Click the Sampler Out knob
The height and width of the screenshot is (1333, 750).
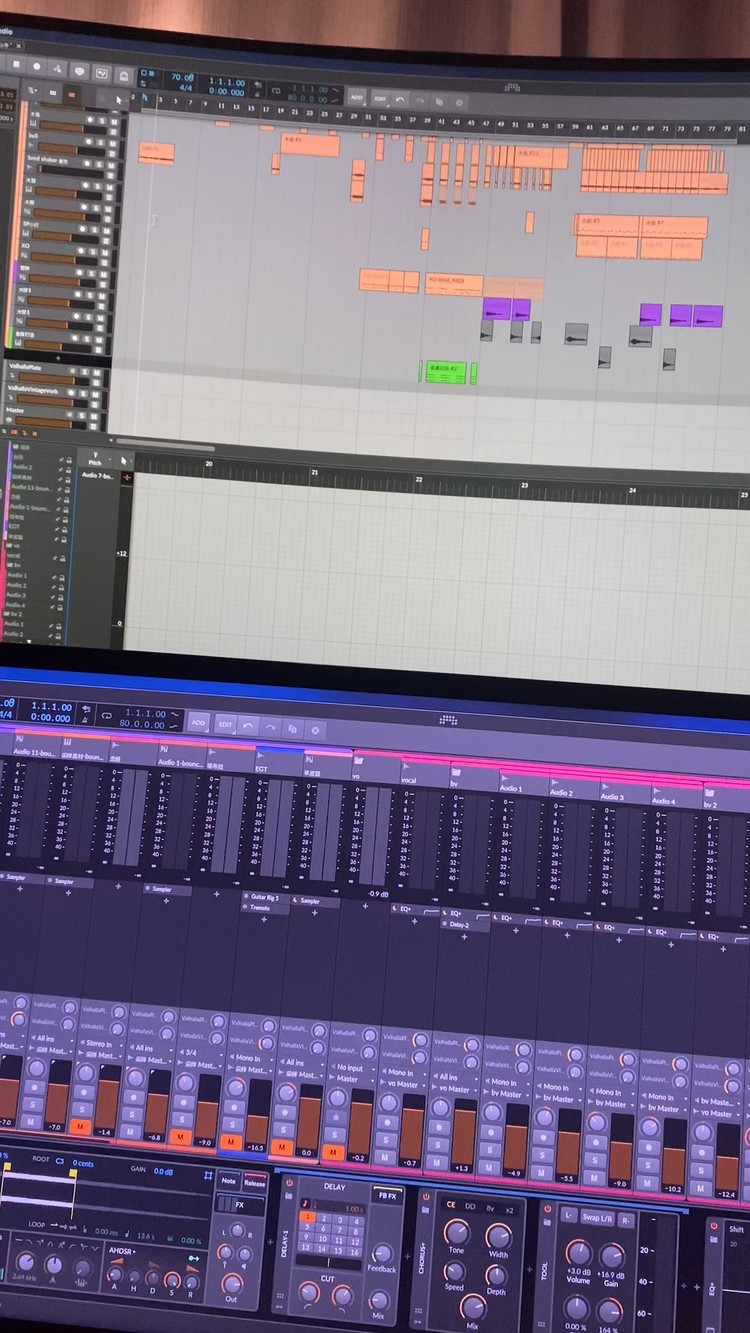232,1283
